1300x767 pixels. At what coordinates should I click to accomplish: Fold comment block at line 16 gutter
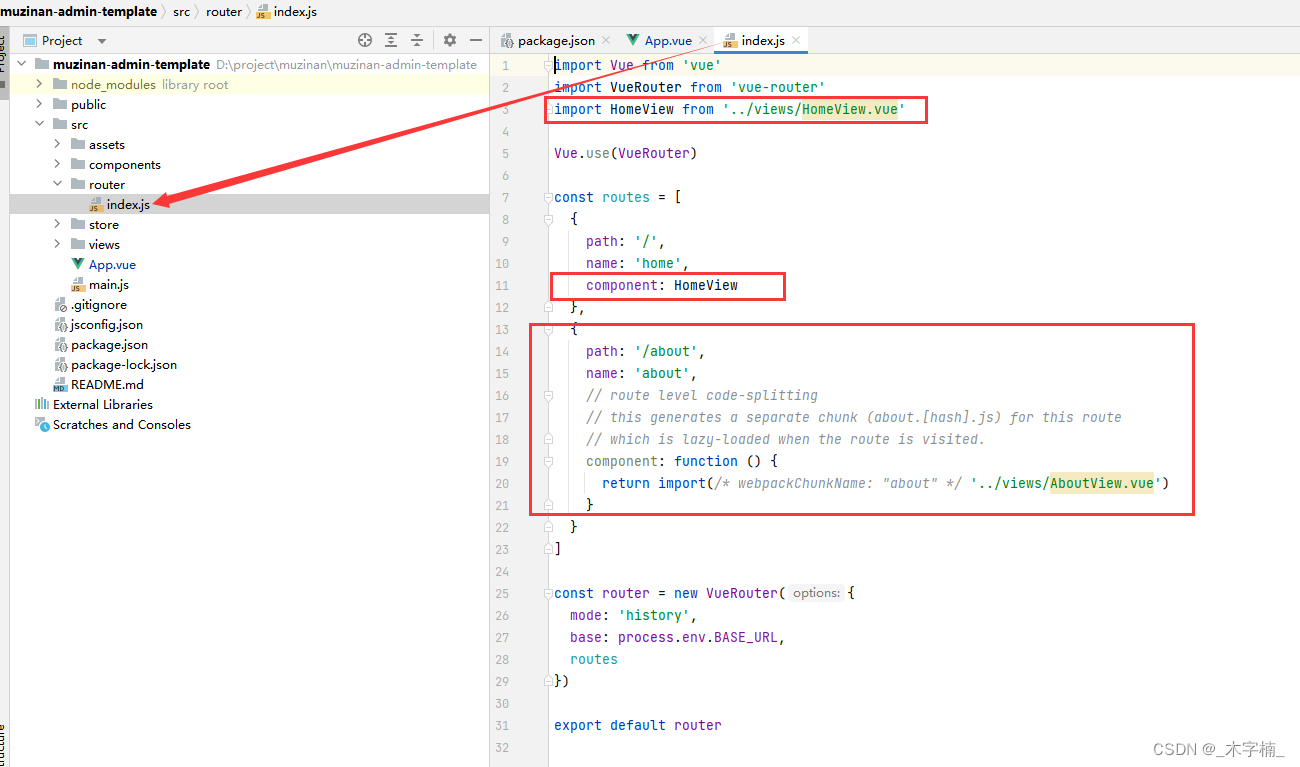click(x=548, y=395)
